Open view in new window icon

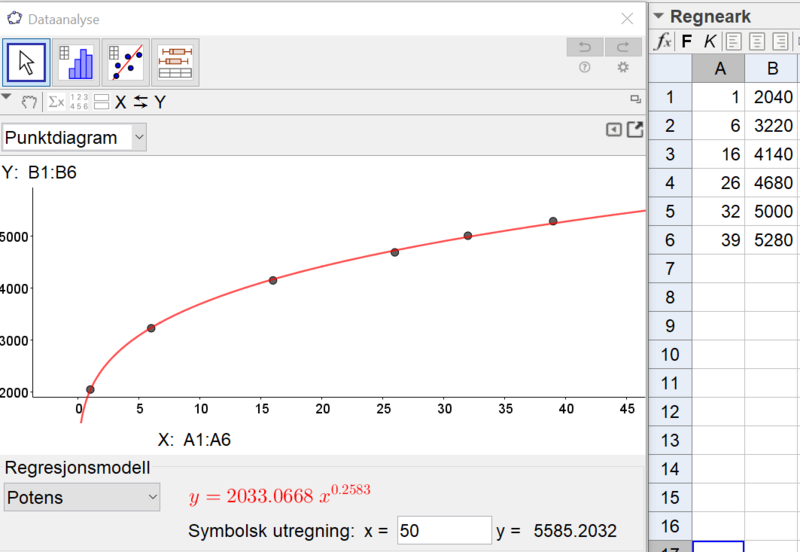(x=635, y=99)
